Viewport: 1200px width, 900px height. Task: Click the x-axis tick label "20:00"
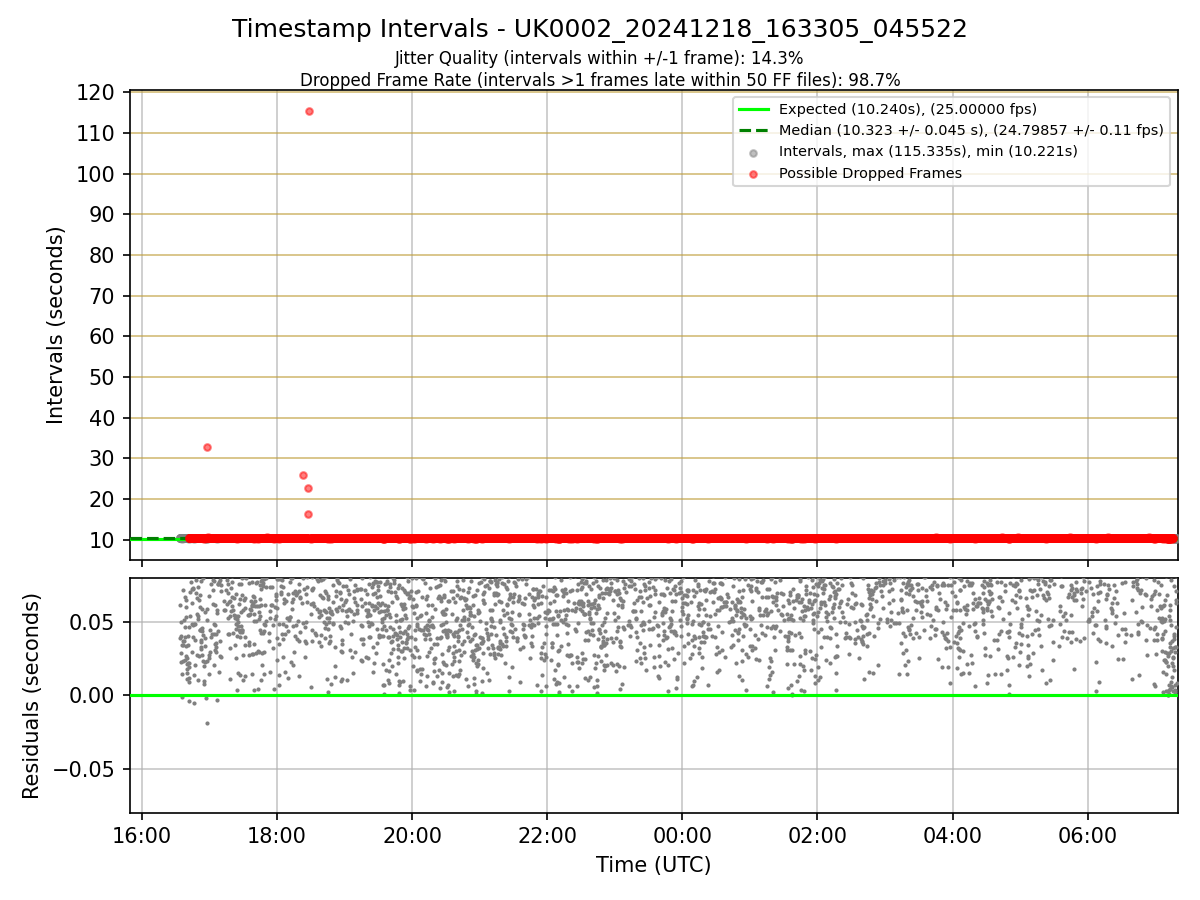[412, 834]
